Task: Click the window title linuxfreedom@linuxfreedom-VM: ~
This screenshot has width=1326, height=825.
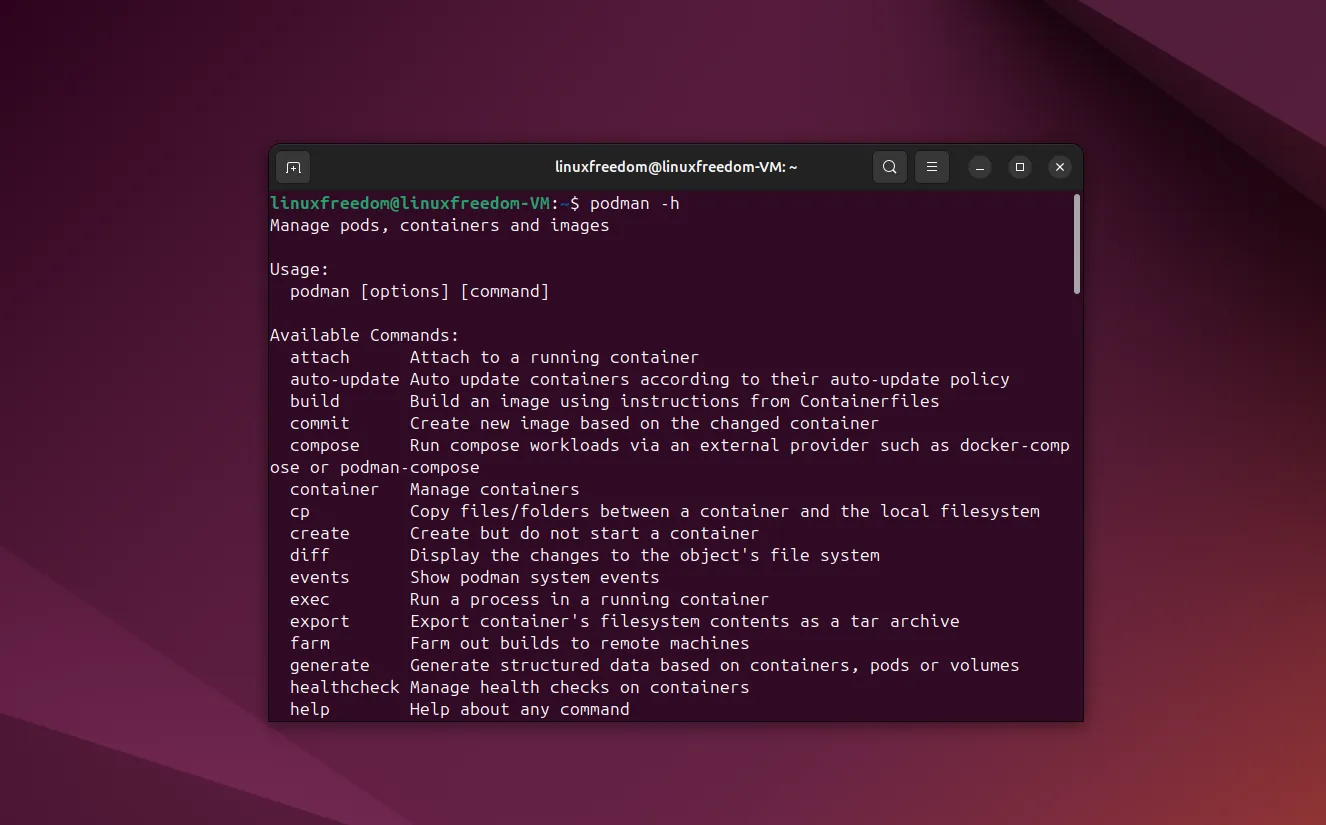Action: point(676,167)
